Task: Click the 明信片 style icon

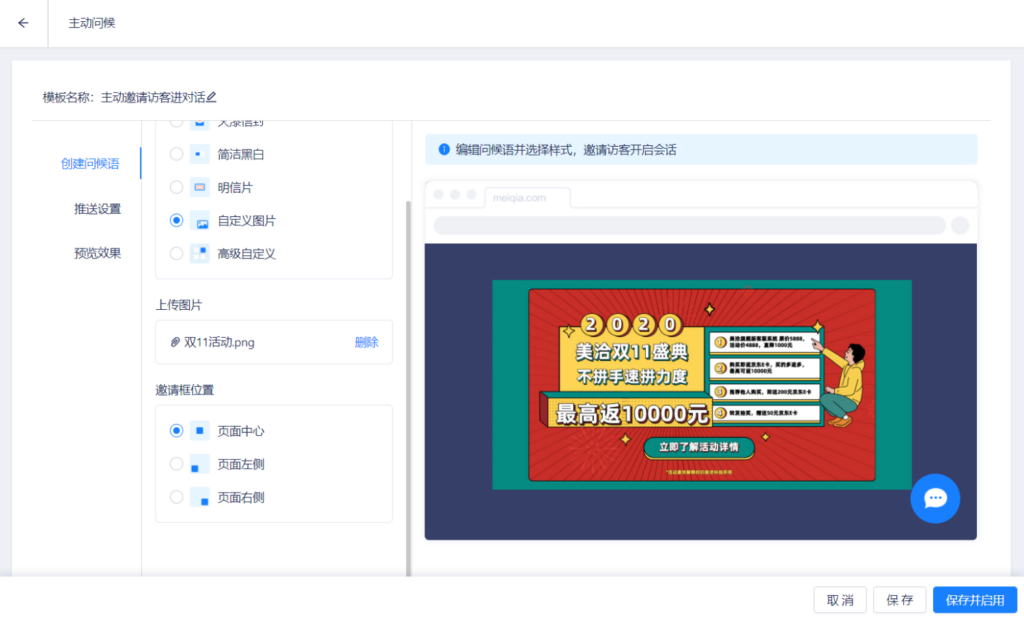Action: click(200, 187)
